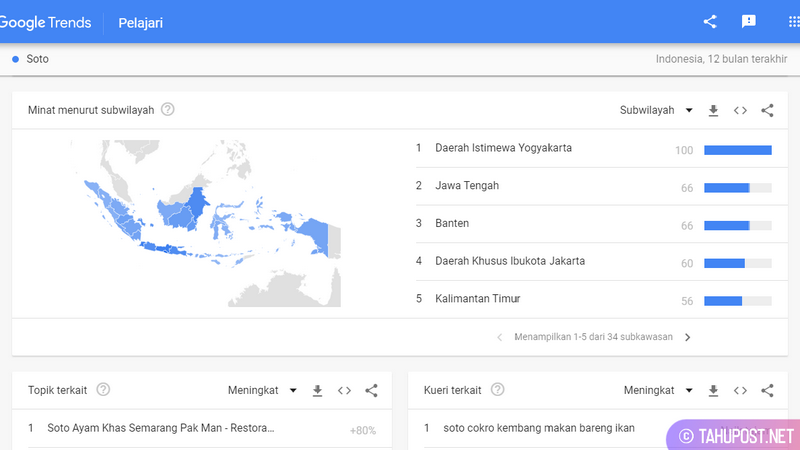Image resolution: width=800 pixels, height=450 pixels.
Task: Click the share icon in the top header
Action: [x=710, y=21]
